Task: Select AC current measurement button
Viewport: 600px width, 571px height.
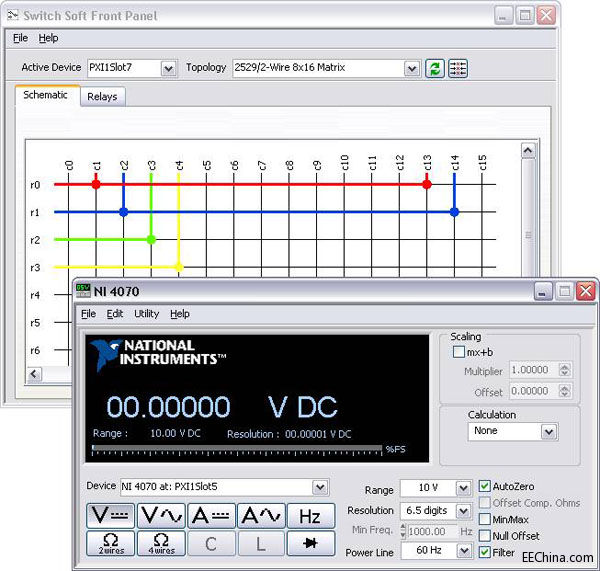Action: click(x=261, y=516)
